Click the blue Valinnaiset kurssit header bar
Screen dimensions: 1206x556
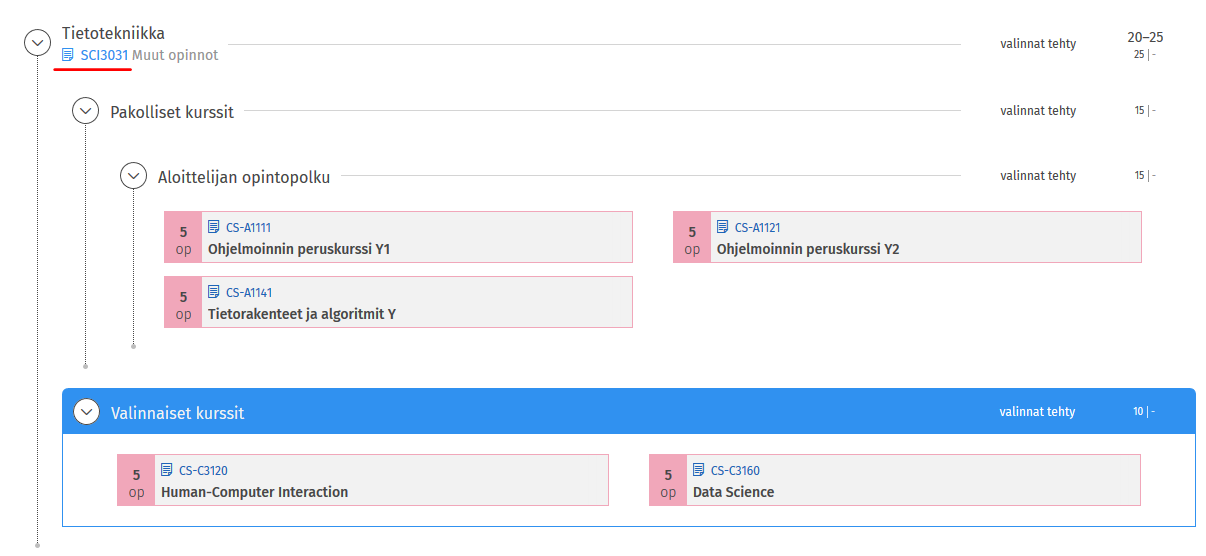[600, 412]
